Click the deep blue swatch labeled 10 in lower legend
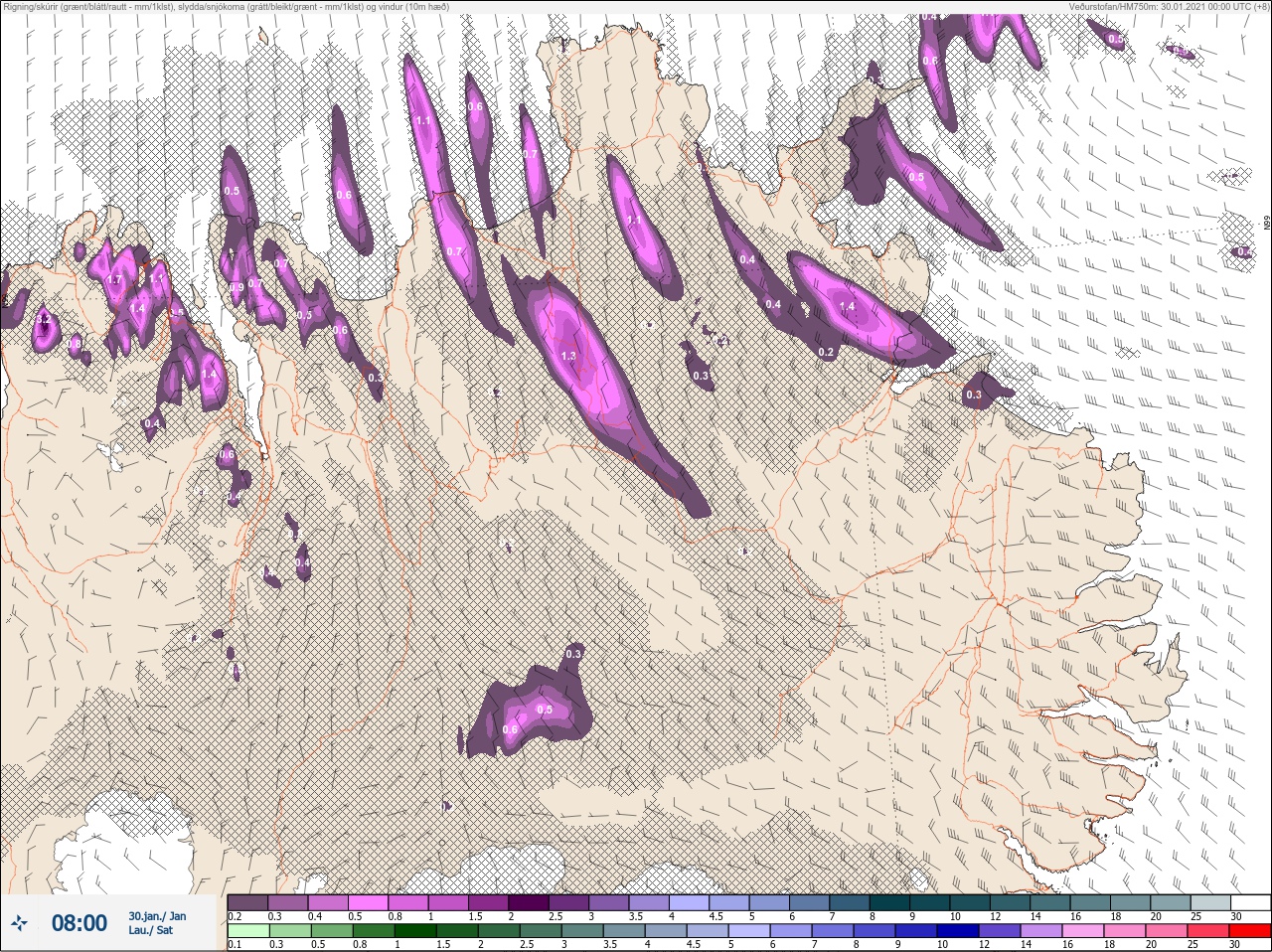 [956, 931]
